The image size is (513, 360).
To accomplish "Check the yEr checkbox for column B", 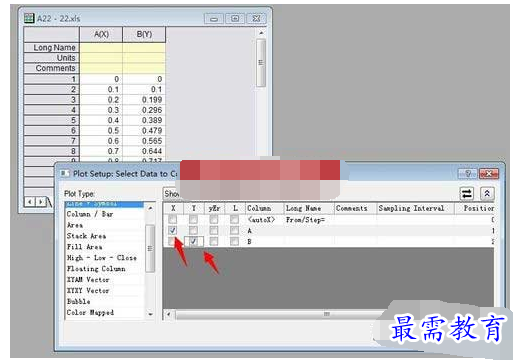I will point(214,241).
